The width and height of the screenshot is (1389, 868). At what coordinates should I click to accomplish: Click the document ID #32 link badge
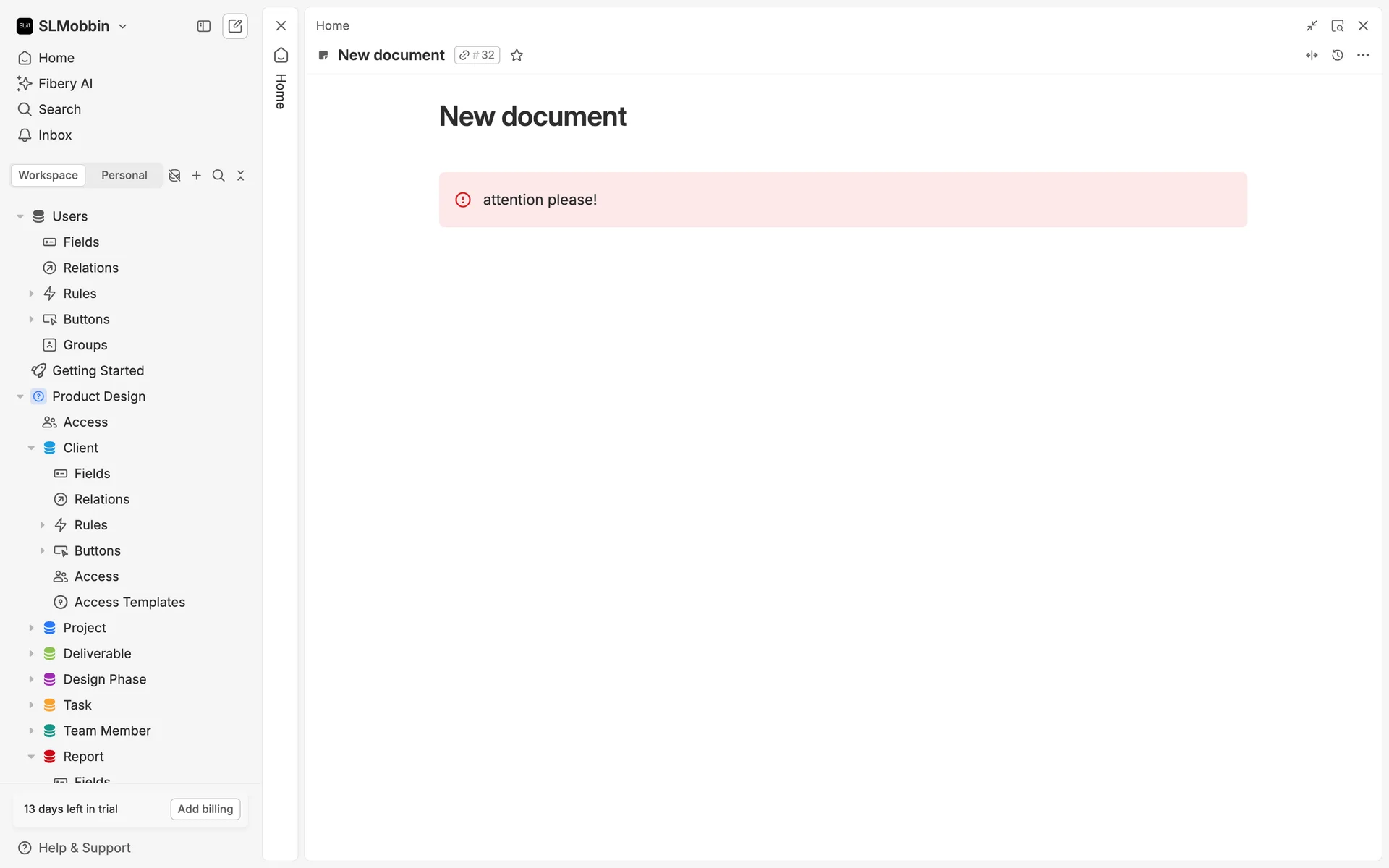point(477,55)
